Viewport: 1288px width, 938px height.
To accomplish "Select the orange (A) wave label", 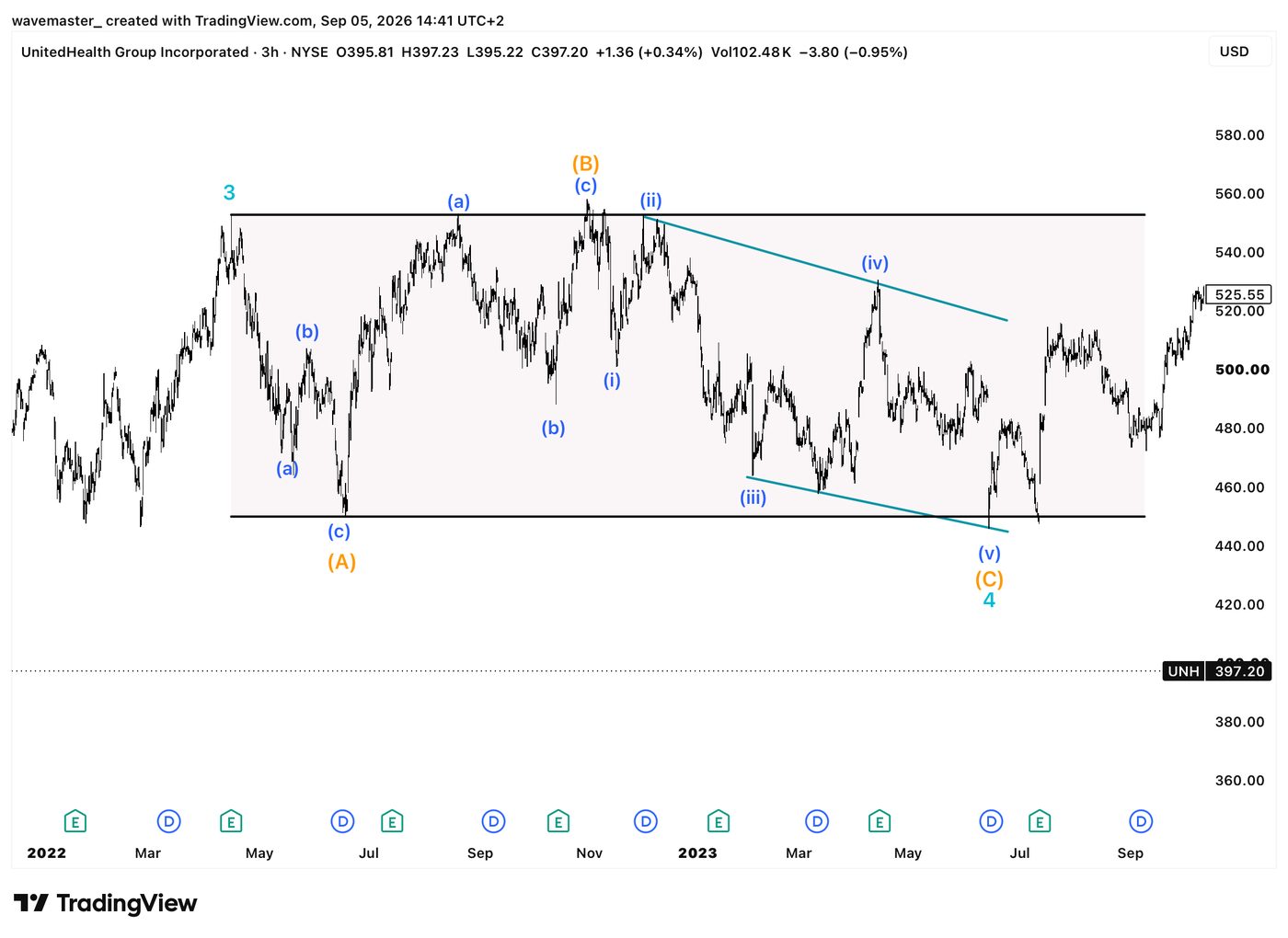I will (x=341, y=562).
